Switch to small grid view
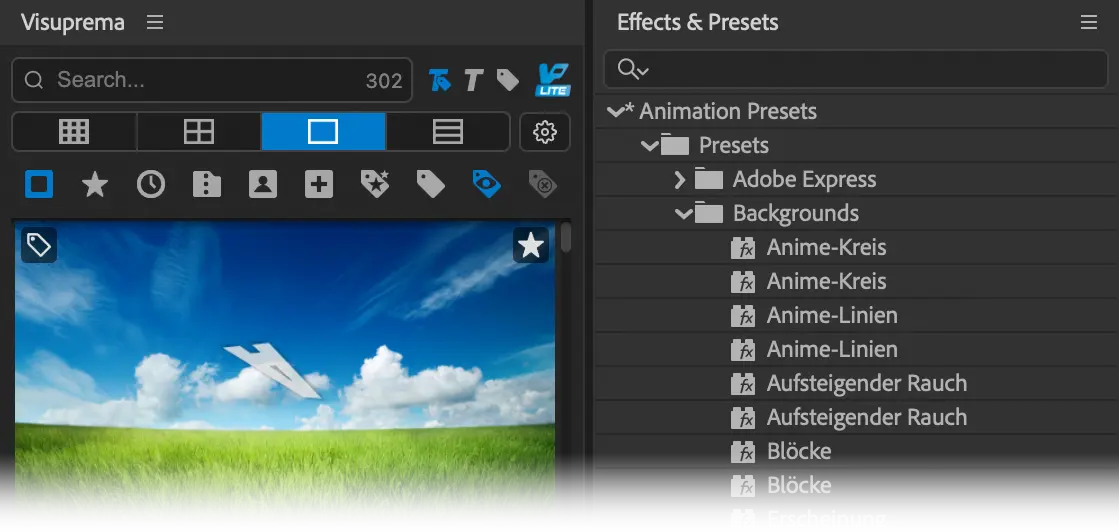 pyautogui.click(x=74, y=131)
